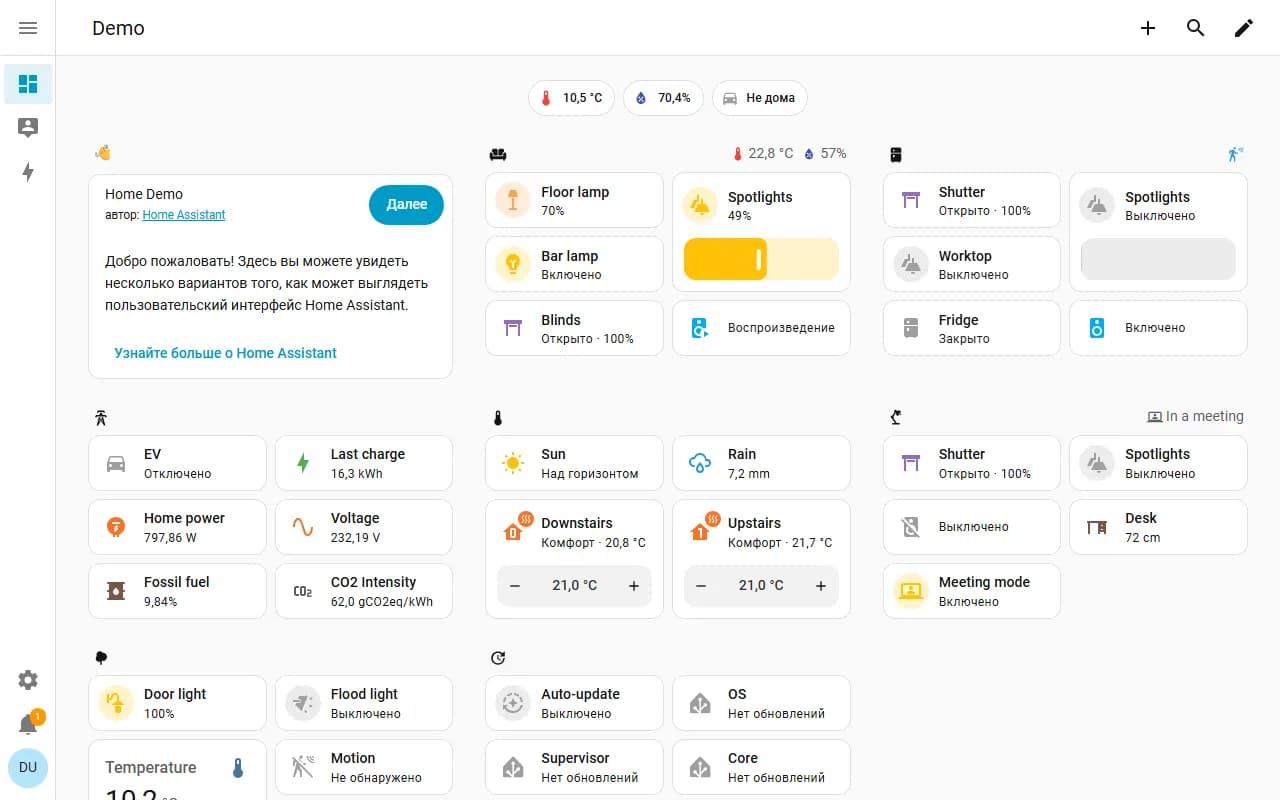The width and height of the screenshot is (1280, 800).
Task: Show notifications bell
Action: (x=28, y=724)
